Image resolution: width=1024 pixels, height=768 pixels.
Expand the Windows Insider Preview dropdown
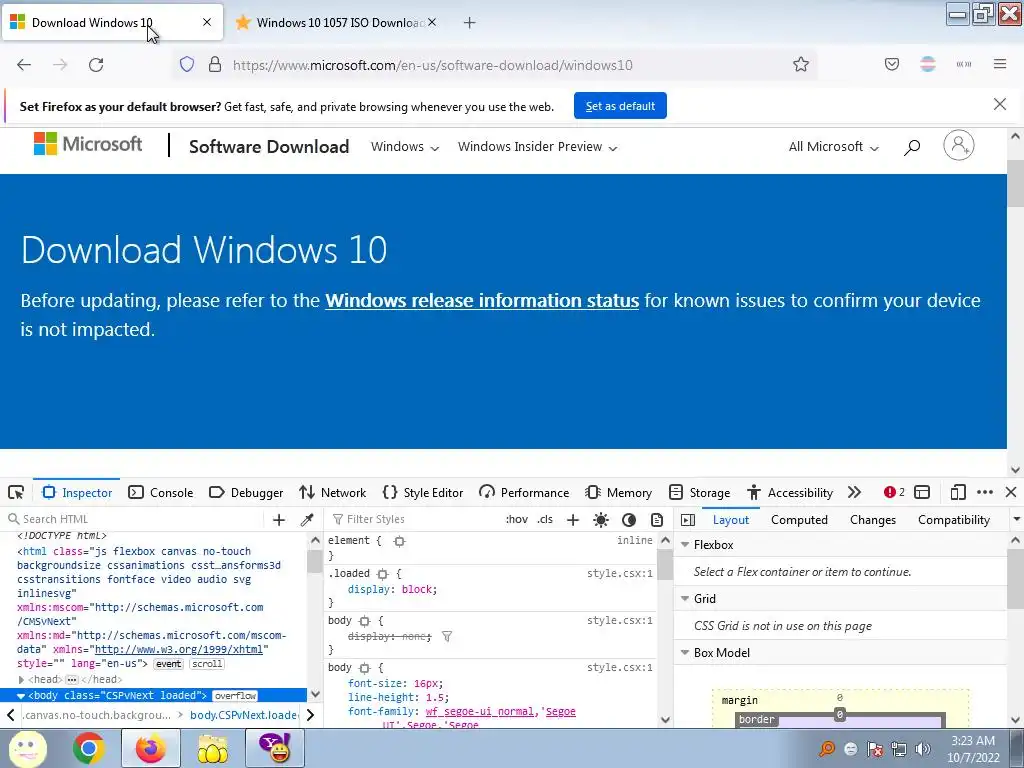tap(537, 147)
